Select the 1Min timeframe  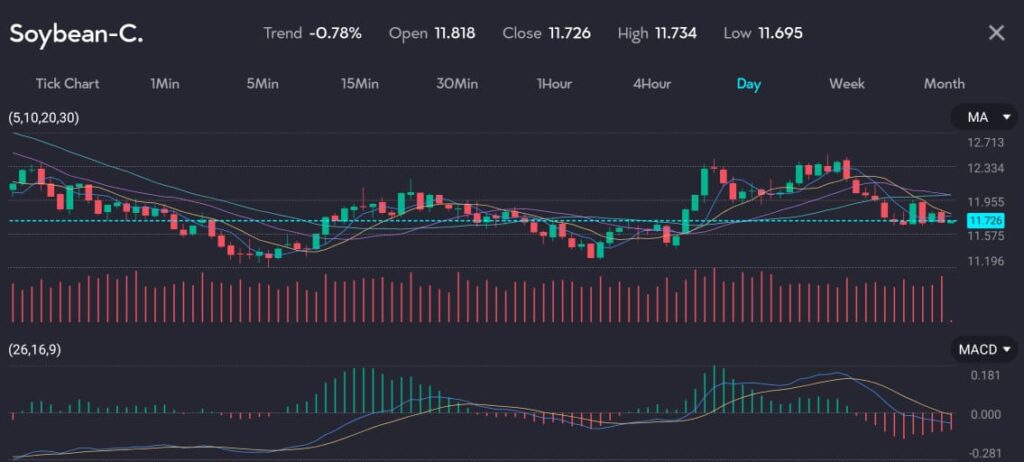pyautogui.click(x=164, y=83)
